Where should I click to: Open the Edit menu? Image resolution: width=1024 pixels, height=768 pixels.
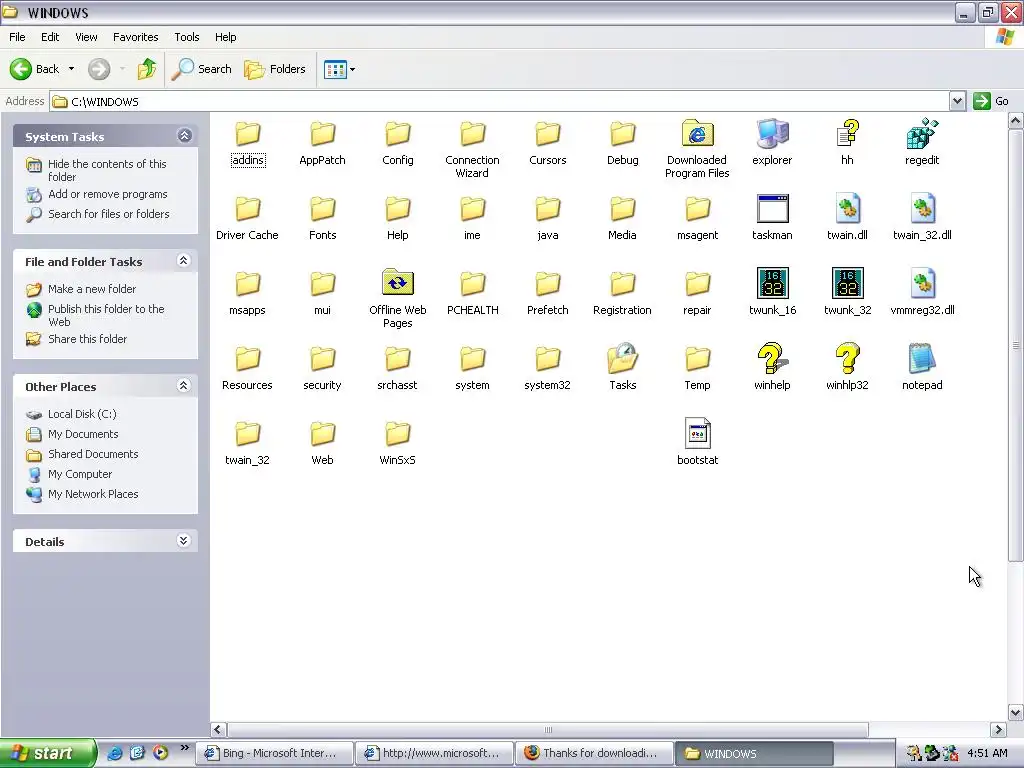(x=50, y=37)
